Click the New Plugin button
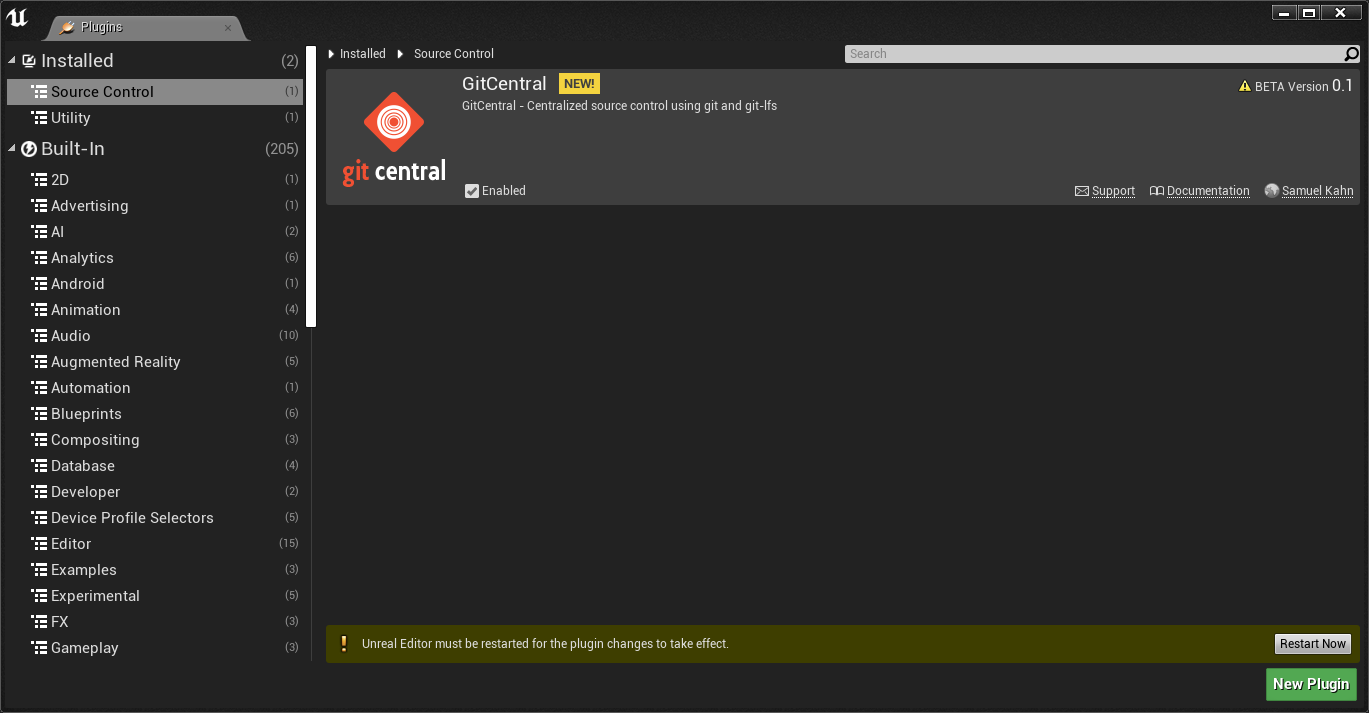The width and height of the screenshot is (1369, 713). click(x=1310, y=684)
